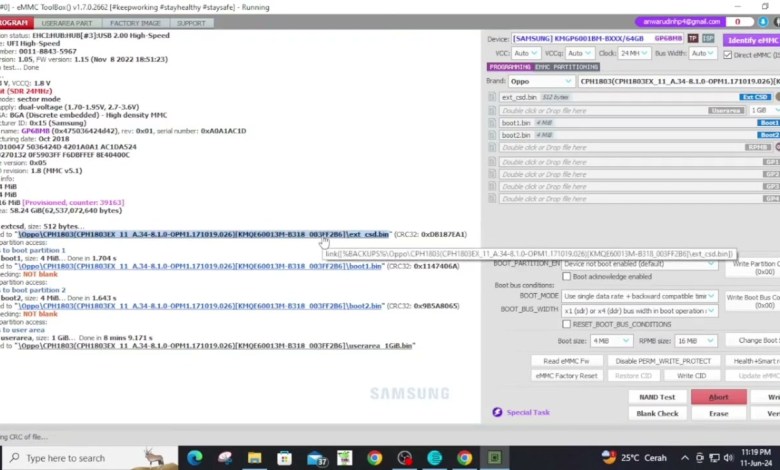Switch to USERAREA PART tab

67,23
